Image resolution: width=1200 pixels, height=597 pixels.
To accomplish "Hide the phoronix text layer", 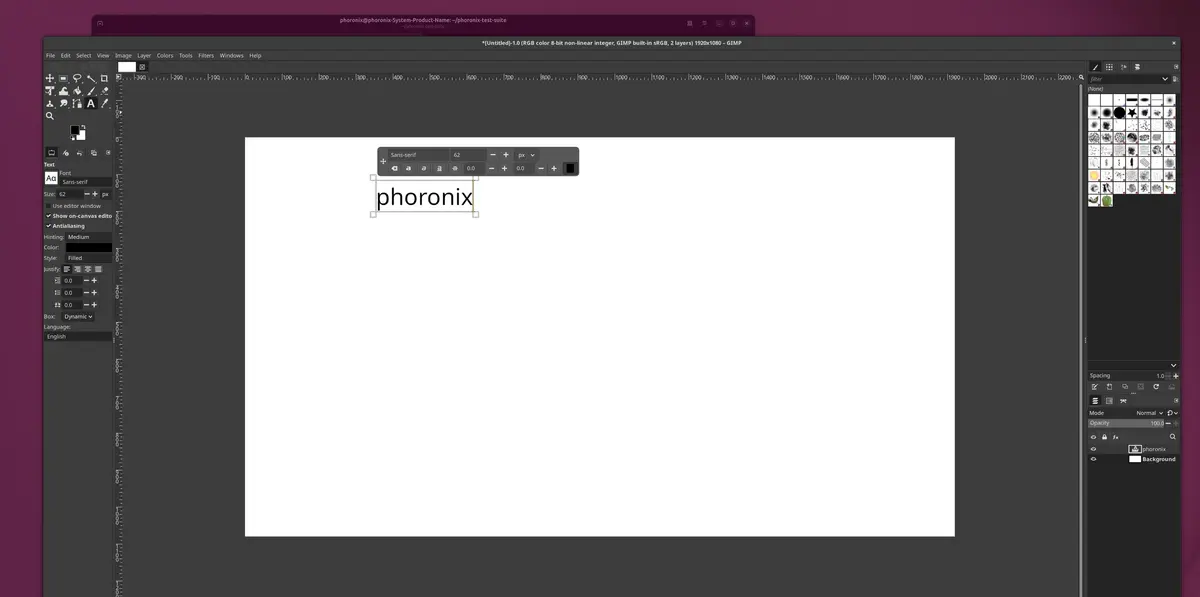I will point(1093,449).
